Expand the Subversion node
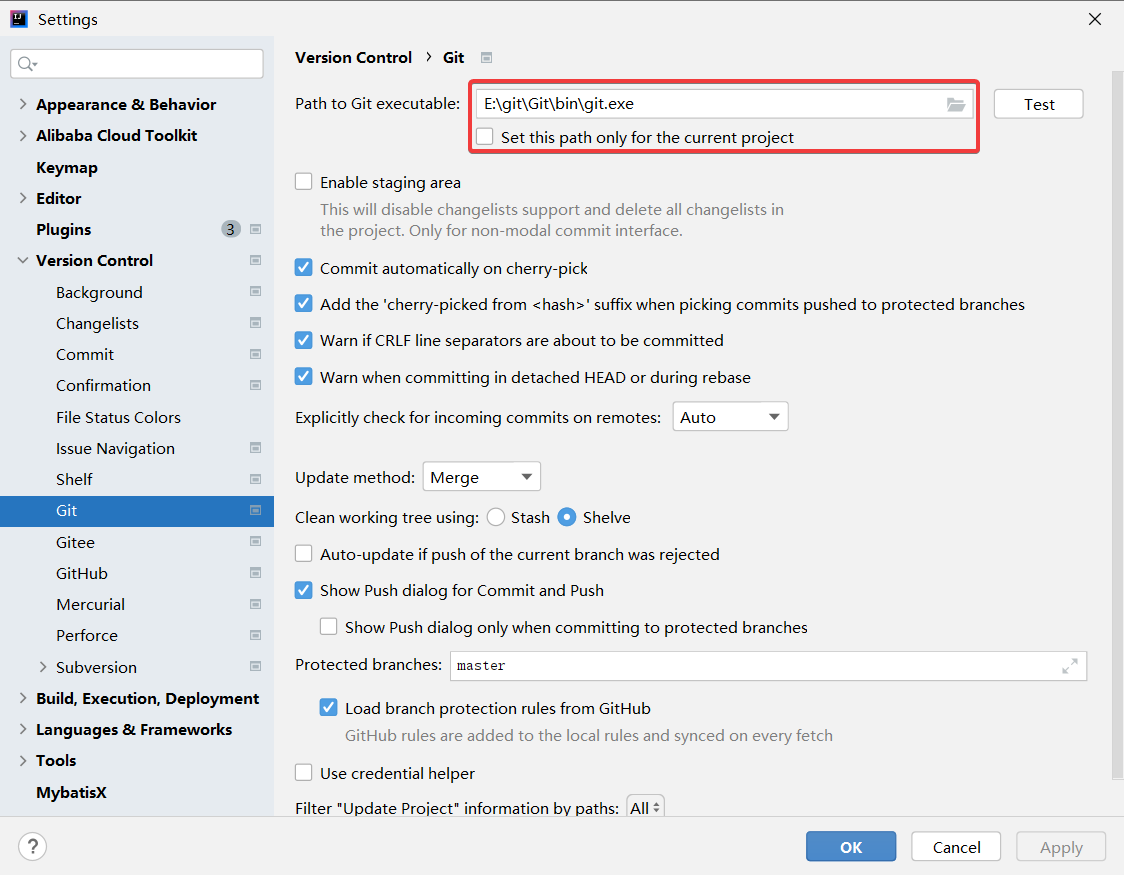The image size is (1124, 875). pos(43,666)
